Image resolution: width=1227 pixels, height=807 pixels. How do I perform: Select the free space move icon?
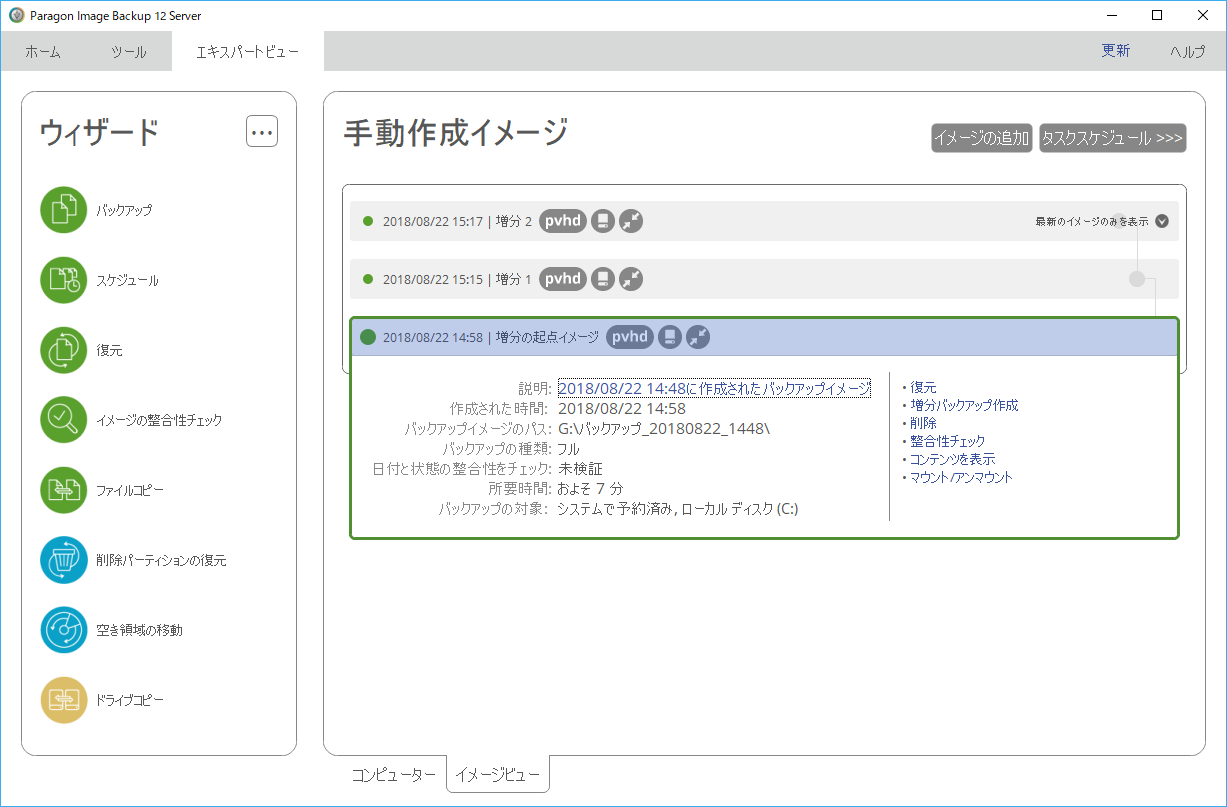[x=64, y=630]
